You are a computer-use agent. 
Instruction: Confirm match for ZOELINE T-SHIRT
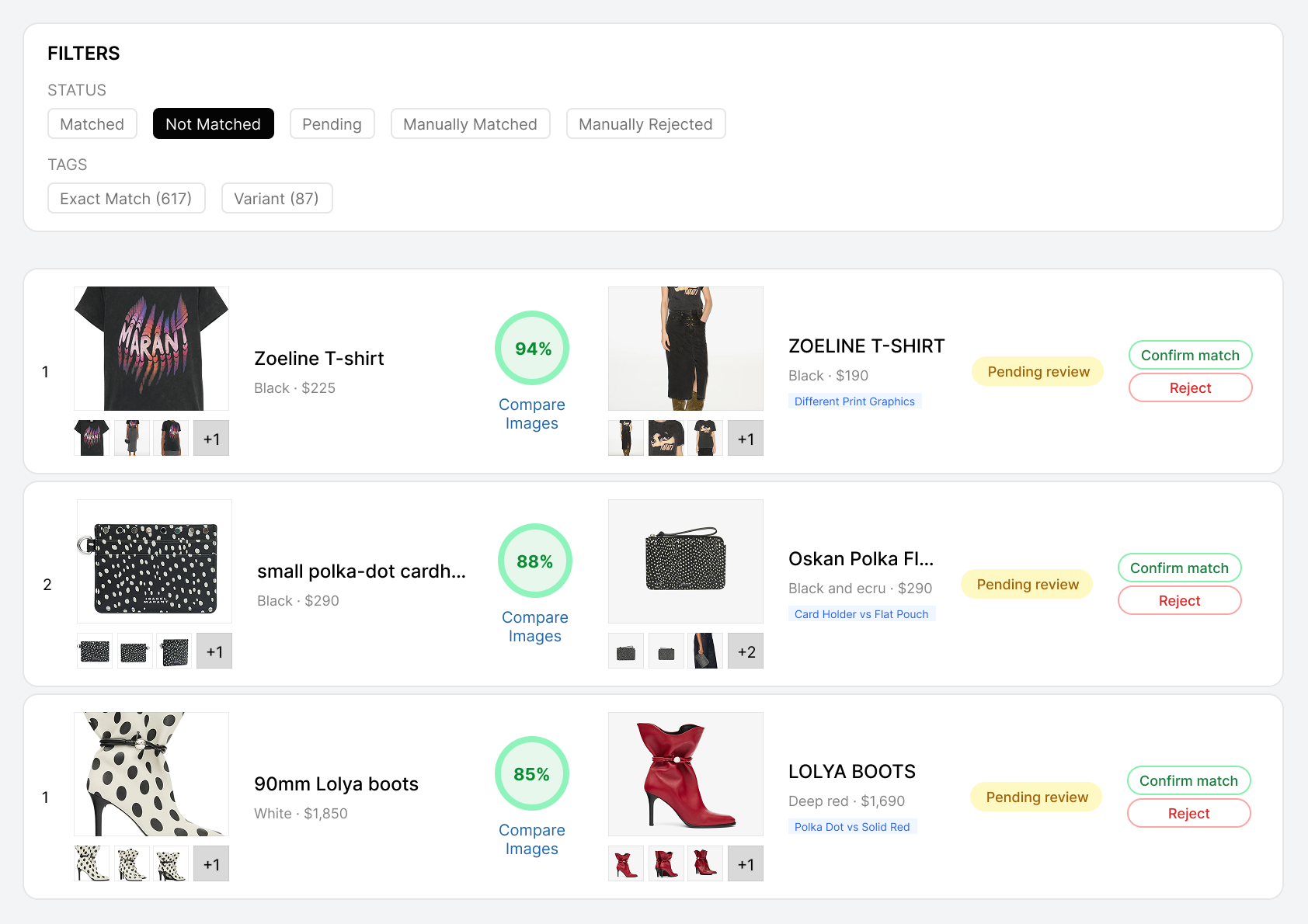tap(1190, 355)
